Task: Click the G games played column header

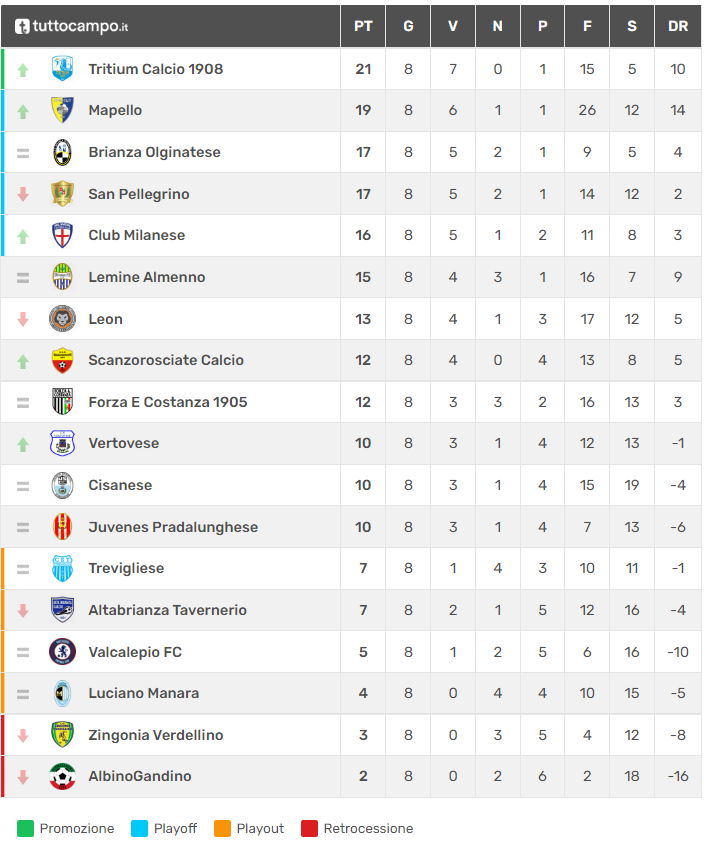Action: click(x=408, y=26)
